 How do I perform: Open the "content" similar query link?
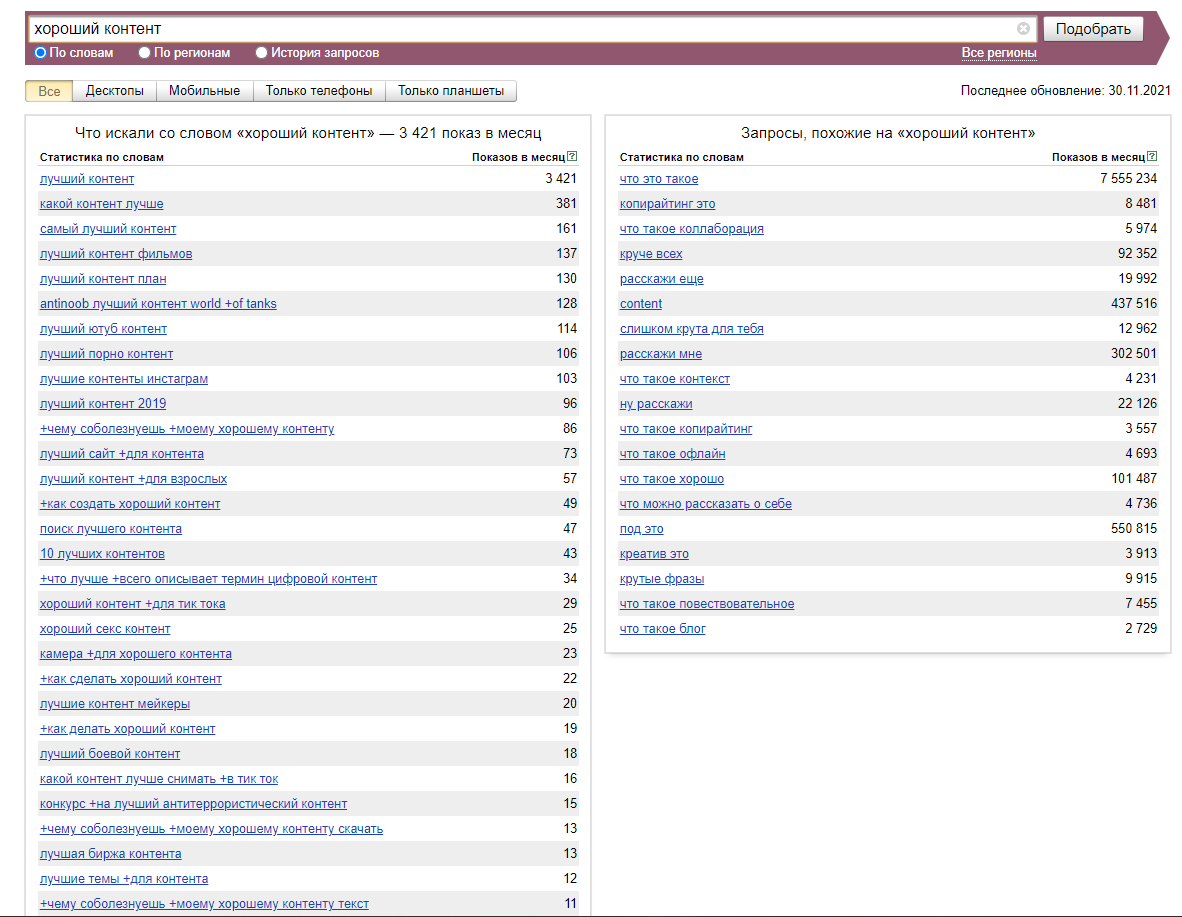point(641,303)
